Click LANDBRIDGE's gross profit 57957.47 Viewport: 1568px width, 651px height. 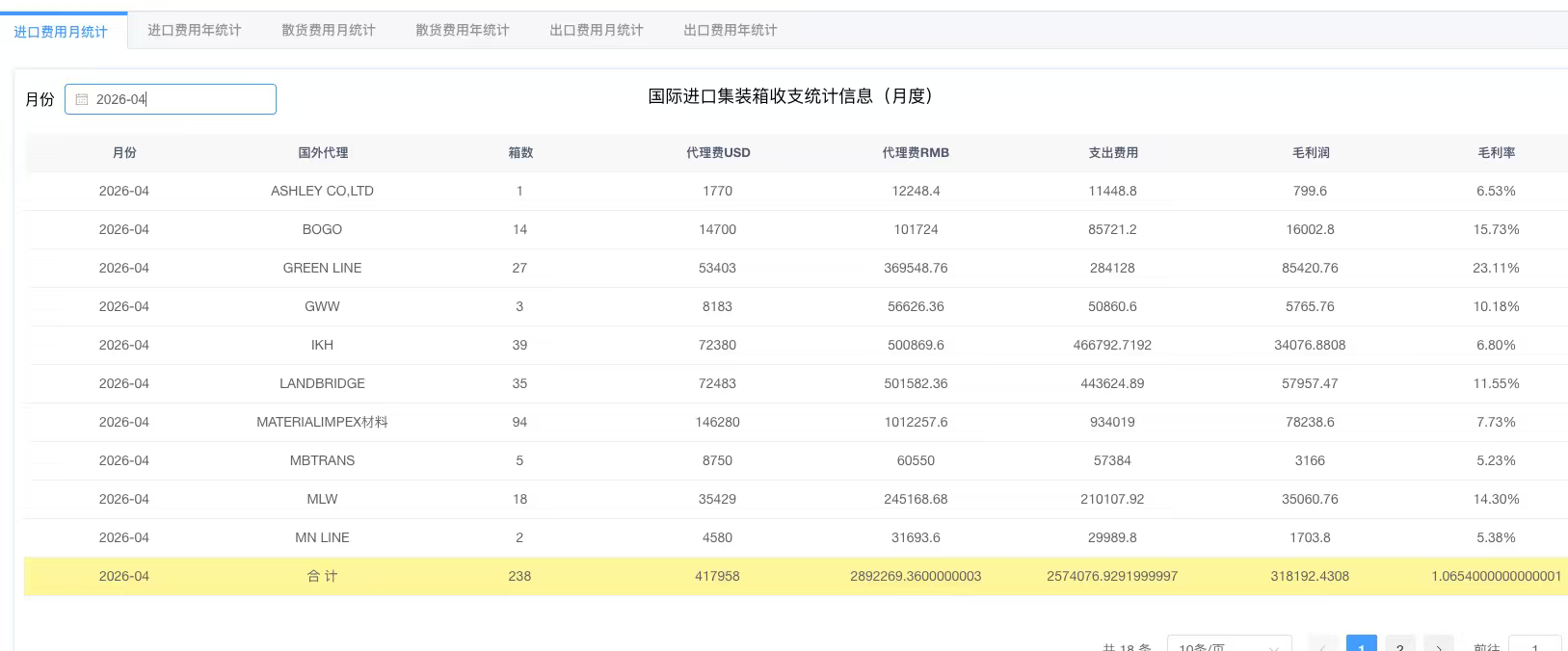1310,383
